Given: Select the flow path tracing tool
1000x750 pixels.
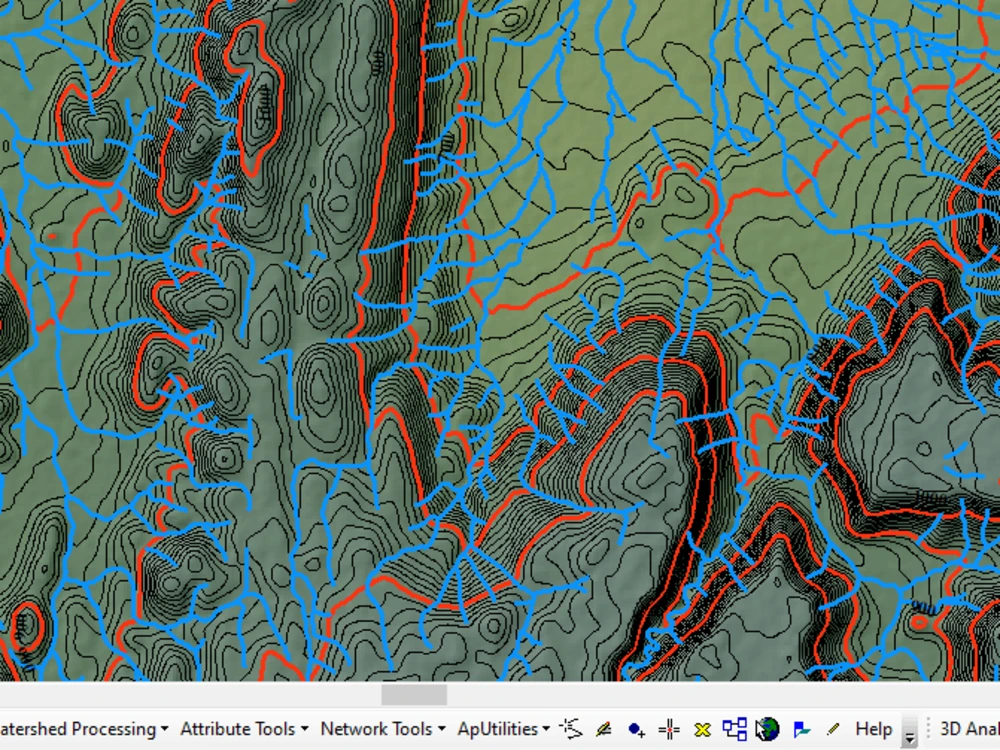Looking at the screenshot, I should coord(570,729).
